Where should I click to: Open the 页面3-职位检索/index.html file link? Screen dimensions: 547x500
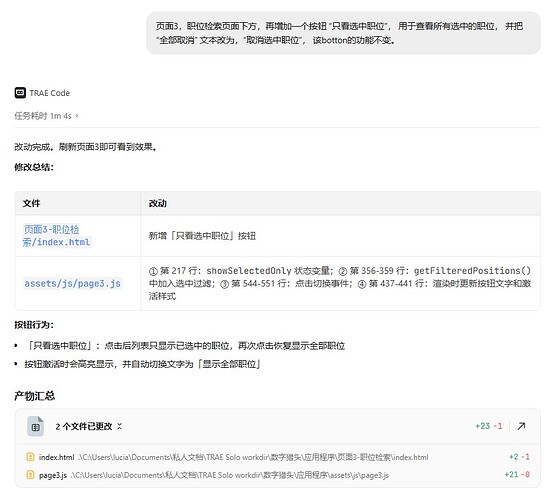pos(57,236)
